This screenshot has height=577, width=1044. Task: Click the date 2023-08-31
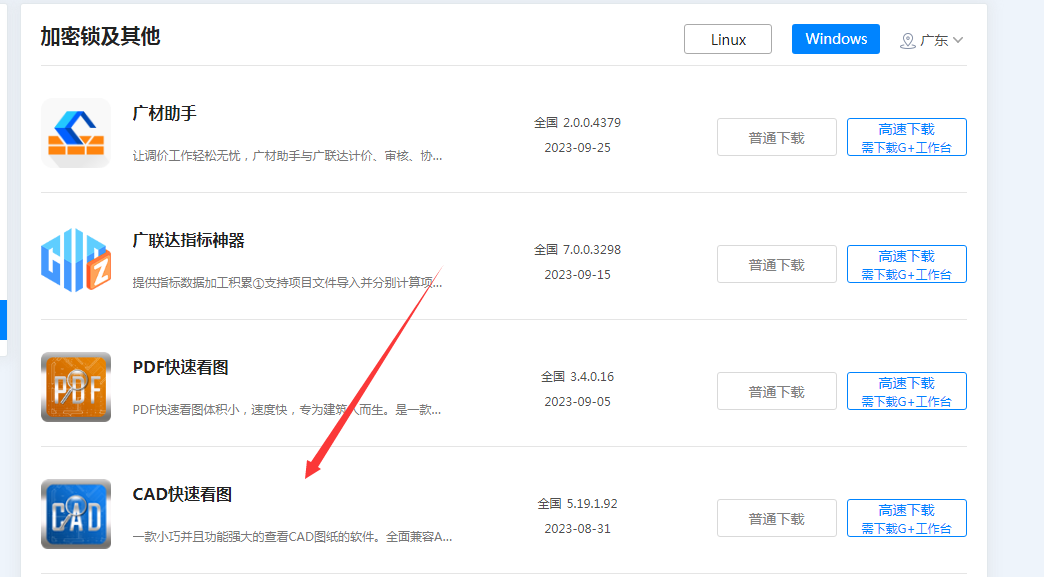pos(577,529)
